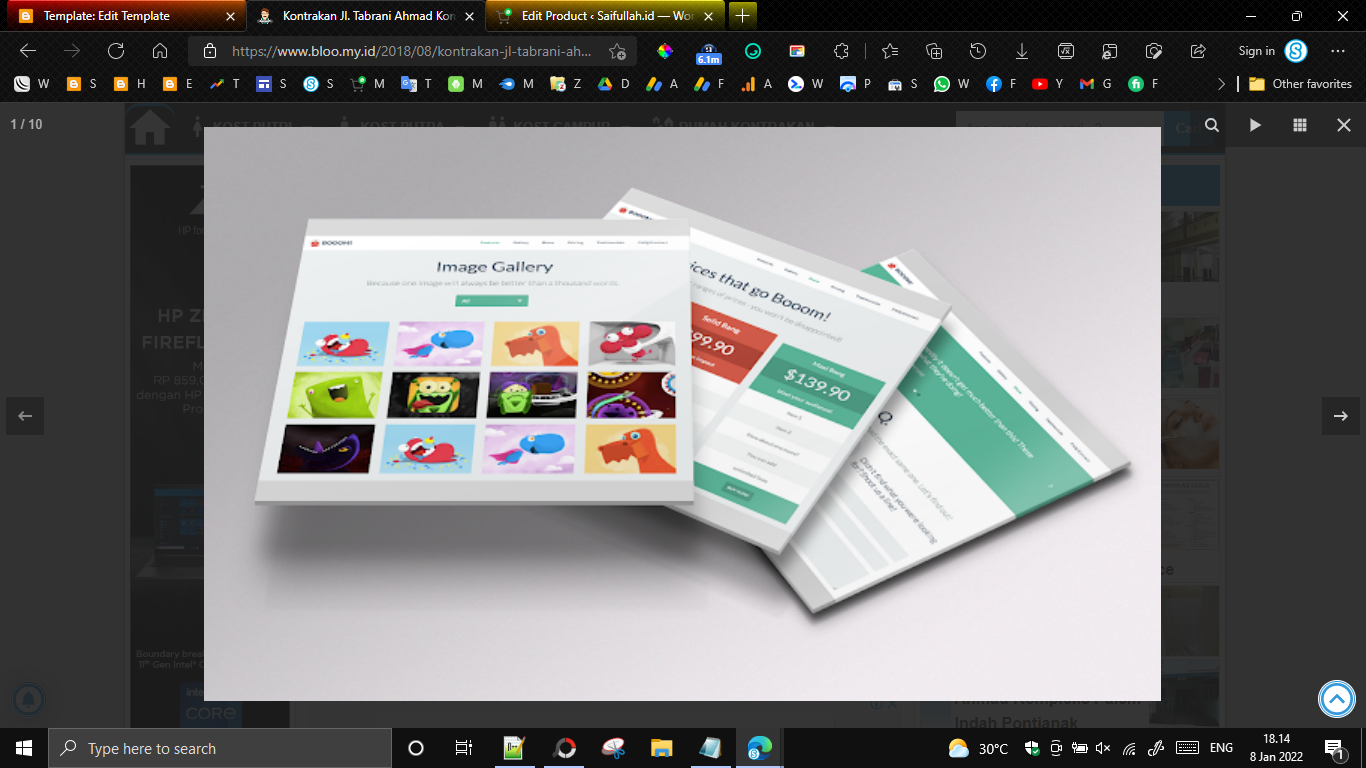Add this page to favorites star

pos(617,51)
